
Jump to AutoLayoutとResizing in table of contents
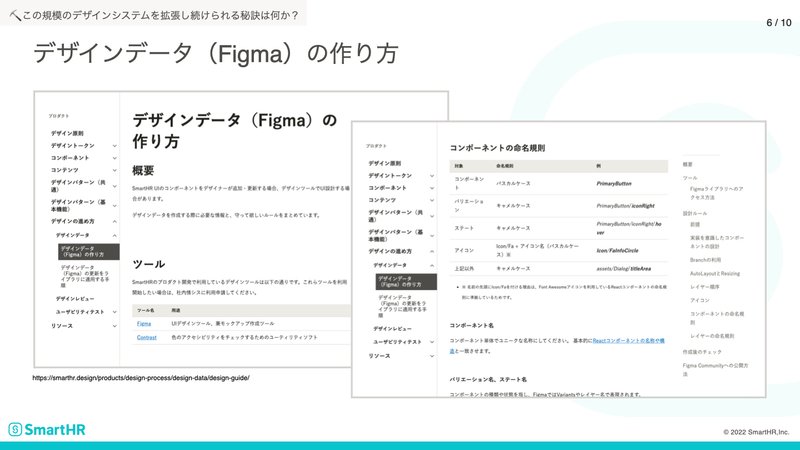[715, 273]
